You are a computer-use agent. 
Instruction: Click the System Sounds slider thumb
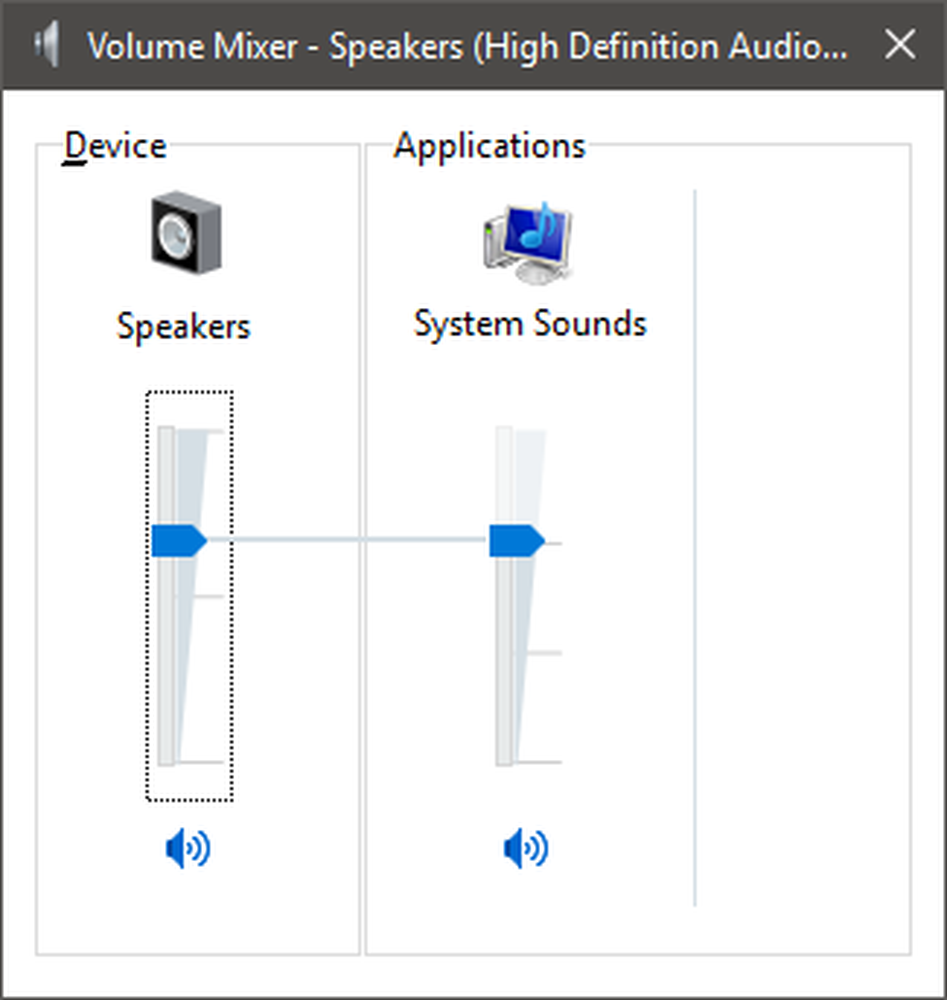517,541
